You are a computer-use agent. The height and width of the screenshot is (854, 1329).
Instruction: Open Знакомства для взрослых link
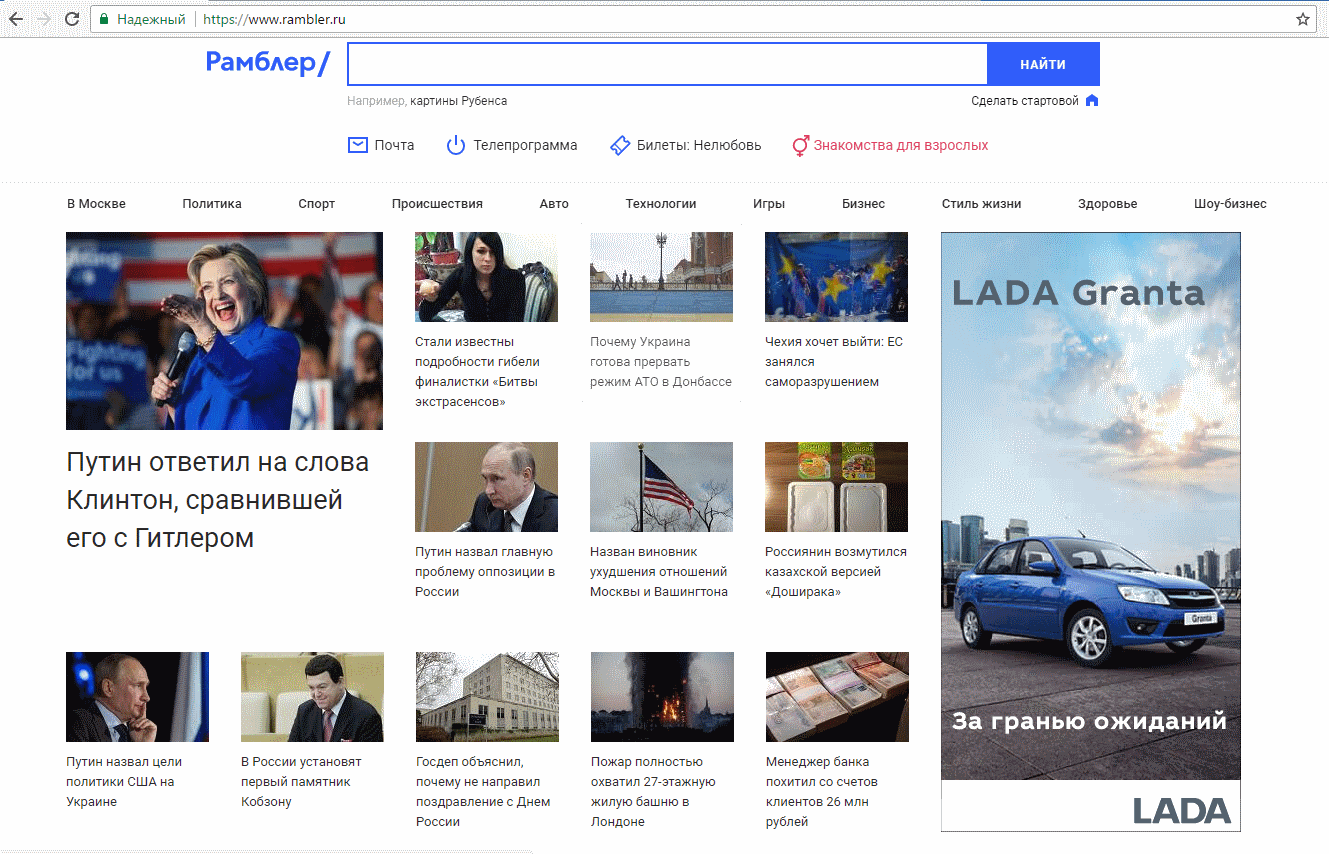click(901, 145)
